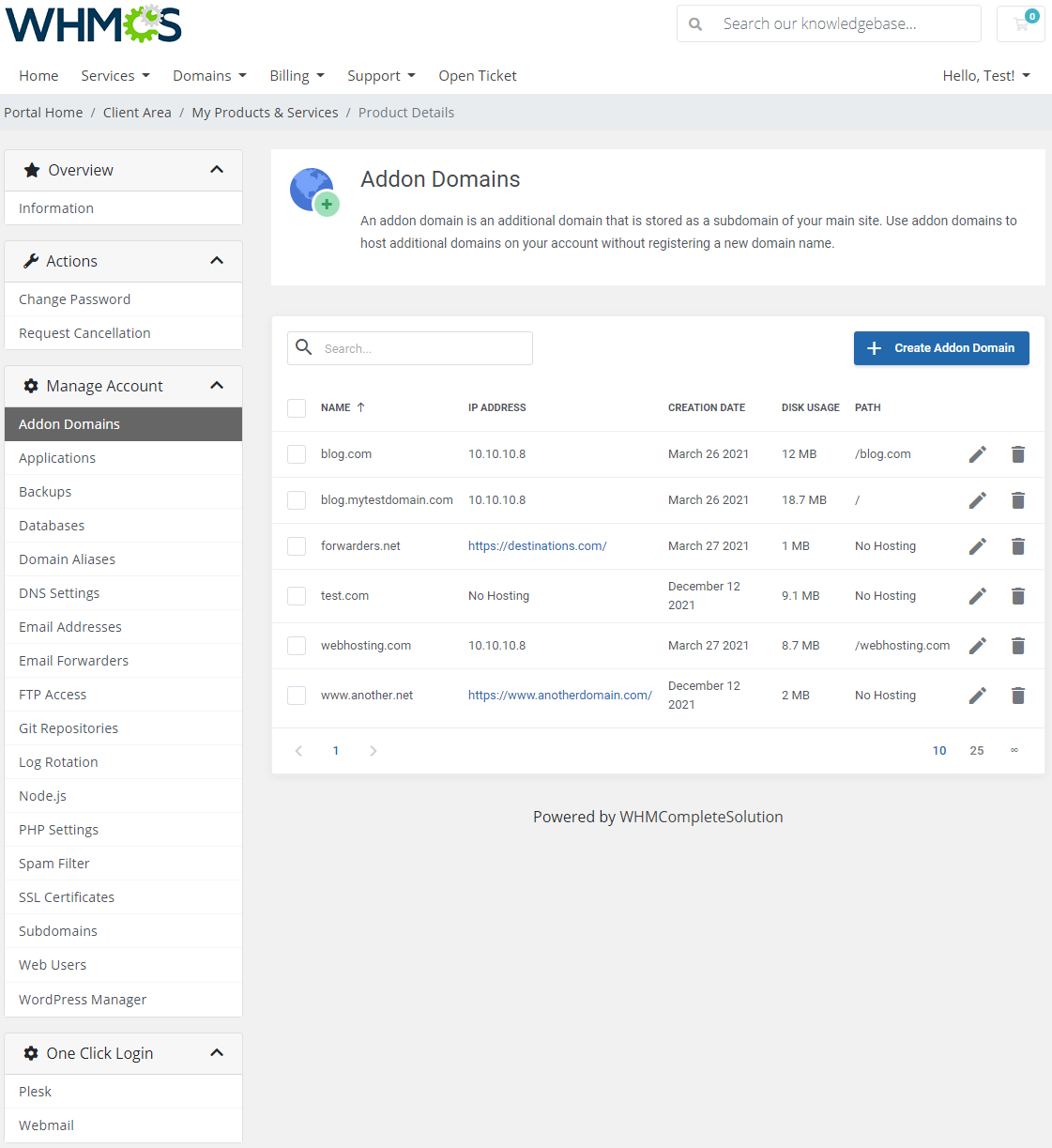Delete the test.com addon domain
The width and height of the screenshot is (1052, 1148).
tap(1018, 595)
